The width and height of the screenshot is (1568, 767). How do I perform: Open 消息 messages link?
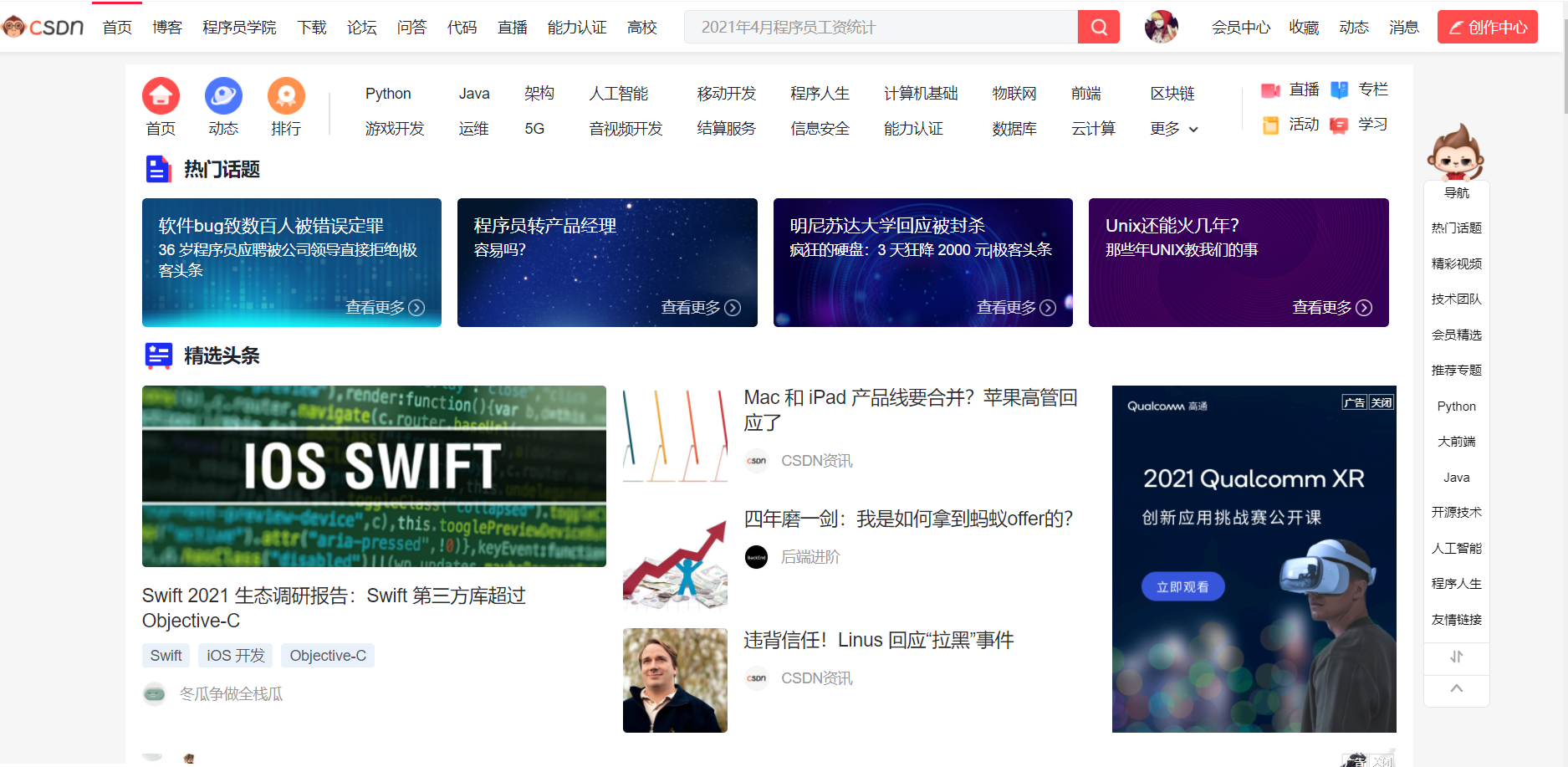[1404, 28]
